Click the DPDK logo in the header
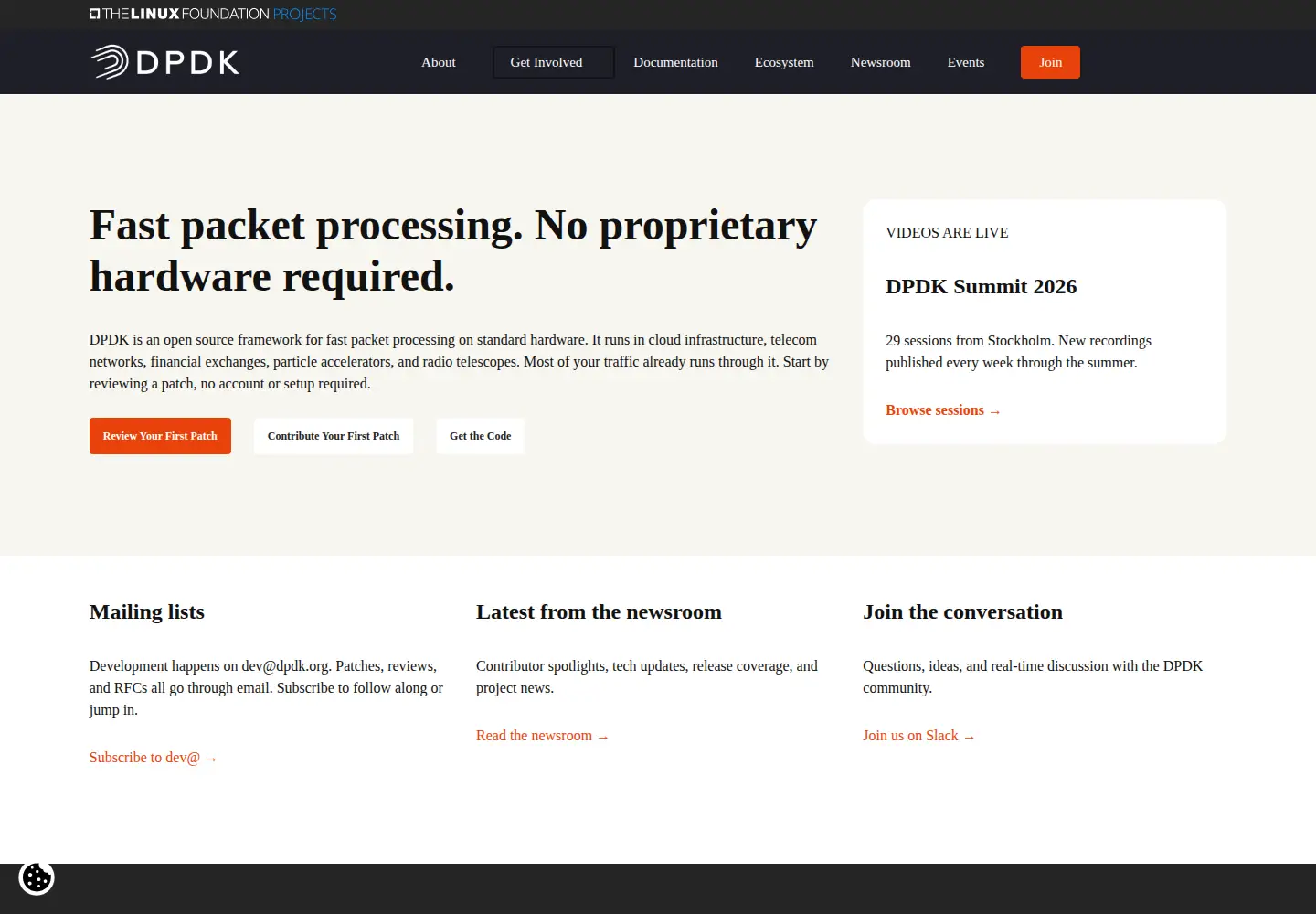Viewport: 1316px width, 914px height. [x=165, y=62]
